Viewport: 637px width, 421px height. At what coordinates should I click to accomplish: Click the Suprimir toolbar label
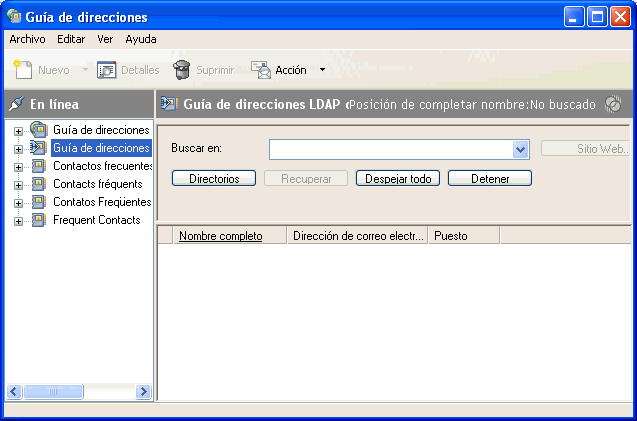pyautogui.click(x=215, y=70)
